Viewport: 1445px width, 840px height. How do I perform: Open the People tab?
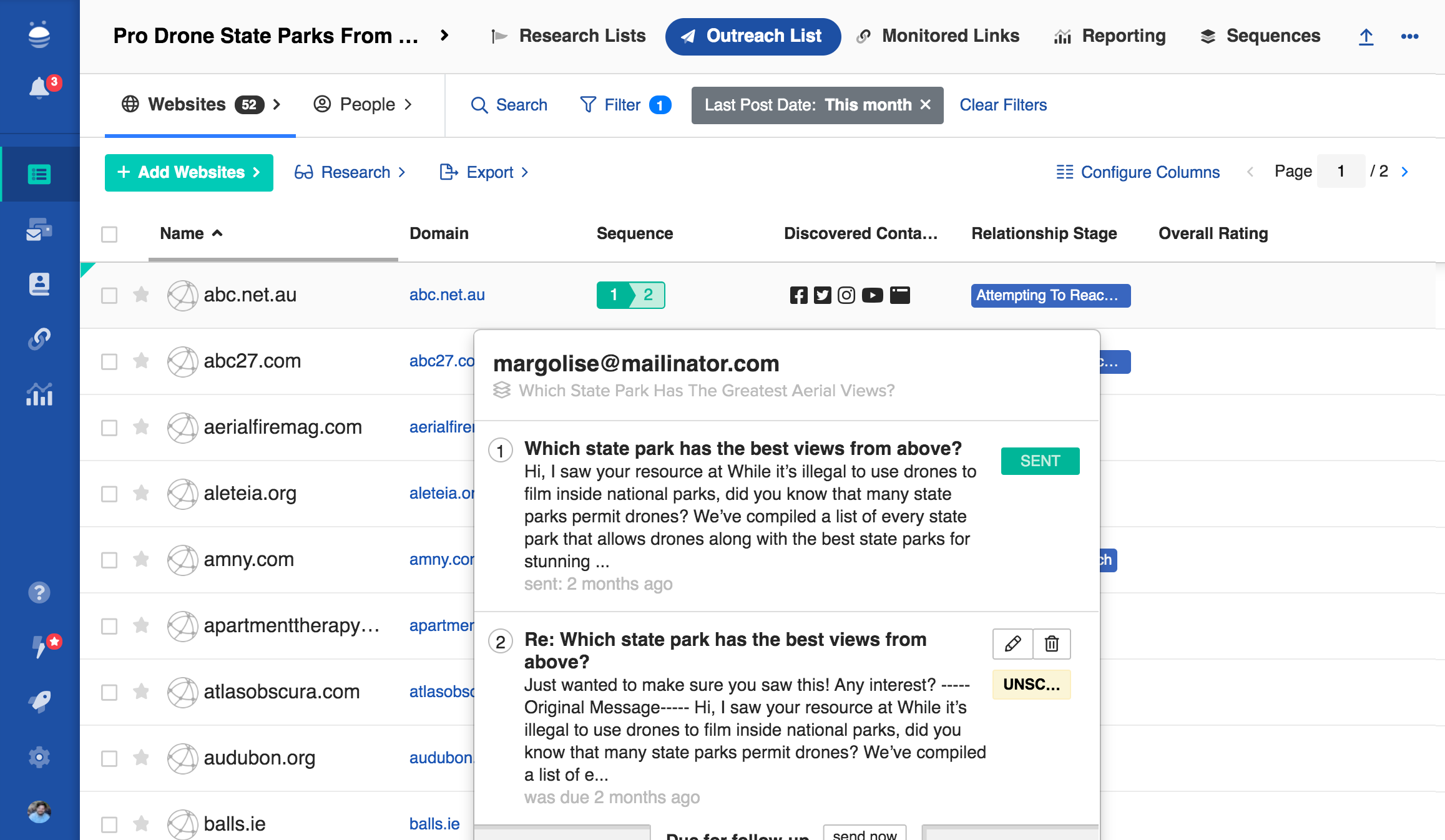363,105
